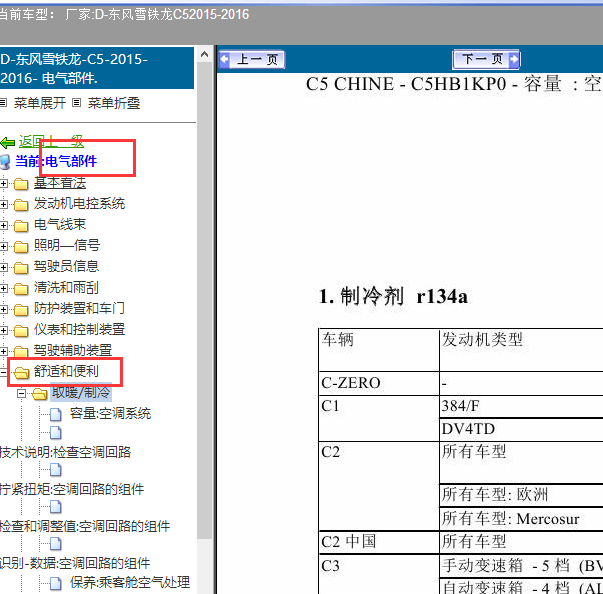
Task: Click the DV4TD engine cell
Action: pyautogui.click(x=521, y=429)
